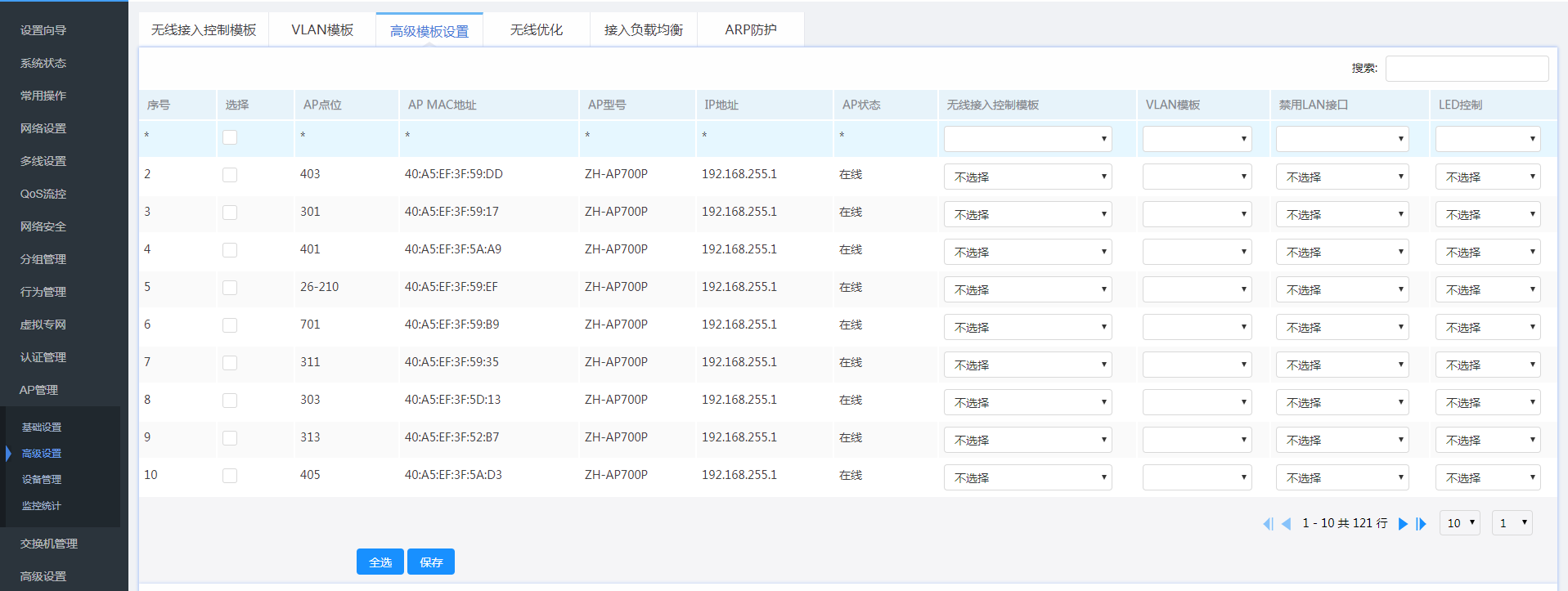Open the ARP防护 tab

pos(750,30)
